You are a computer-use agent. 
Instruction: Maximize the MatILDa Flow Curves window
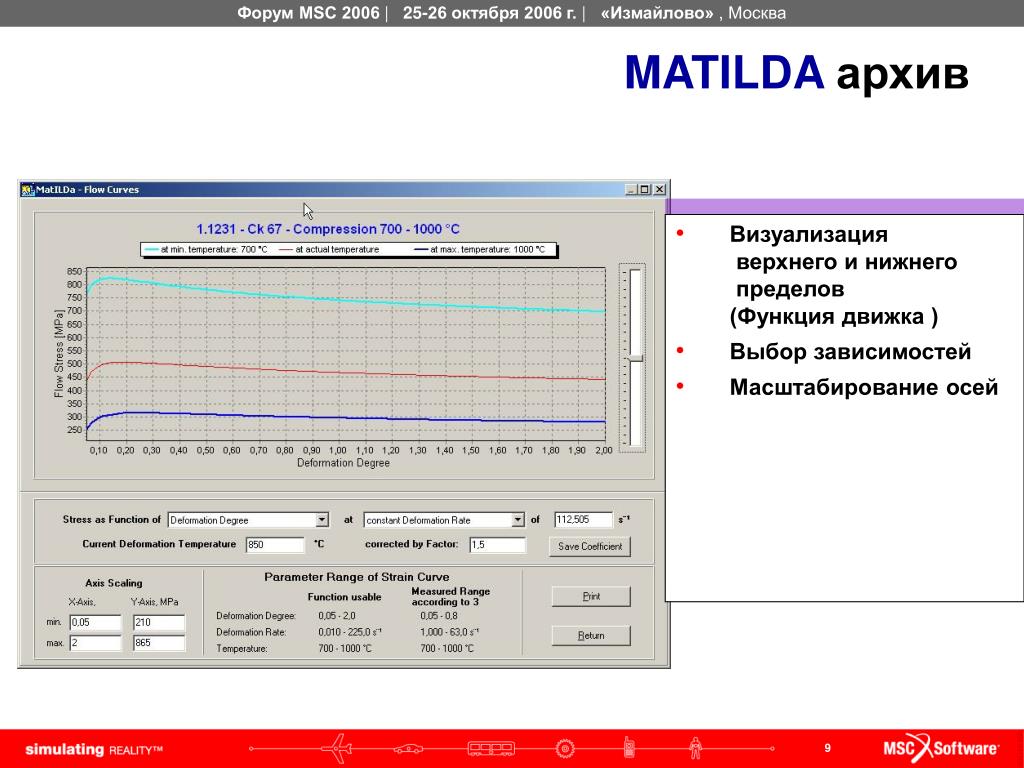click(x=645, y=189)
